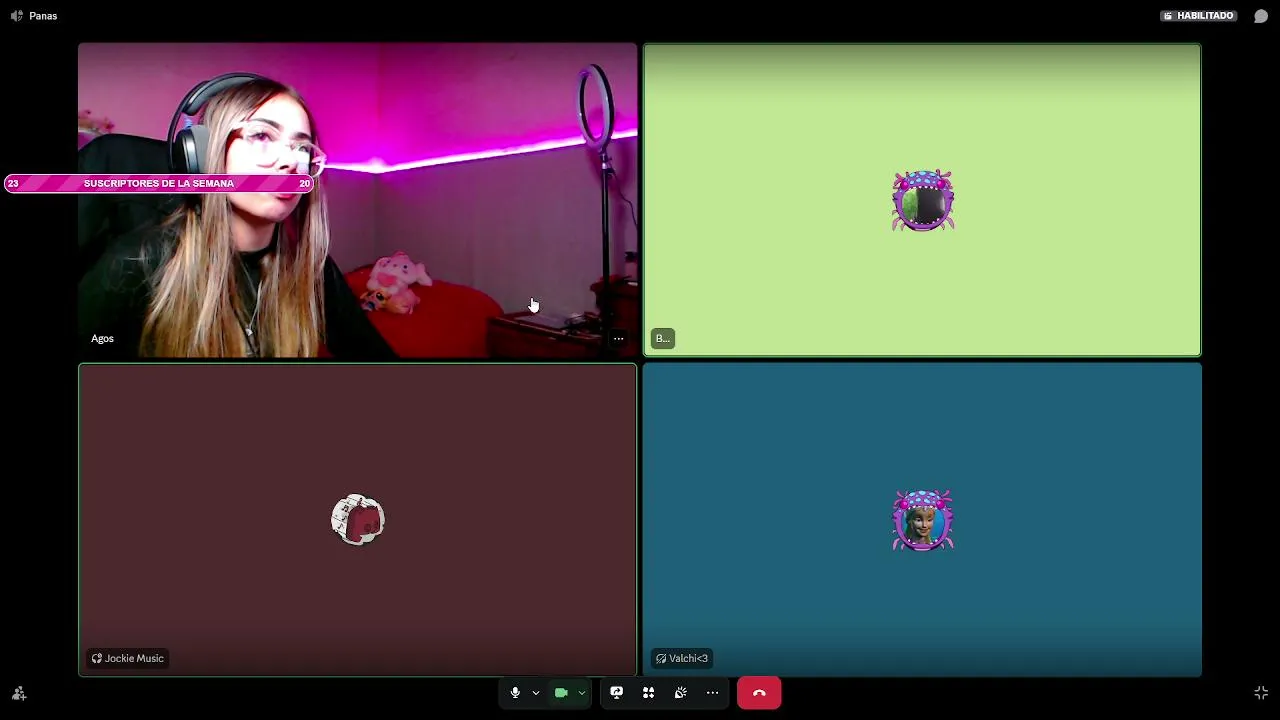This screenshot has width=1280, height=720.
Task: Select the Valchi<3 avatar
Action: [x=923, y=520]
